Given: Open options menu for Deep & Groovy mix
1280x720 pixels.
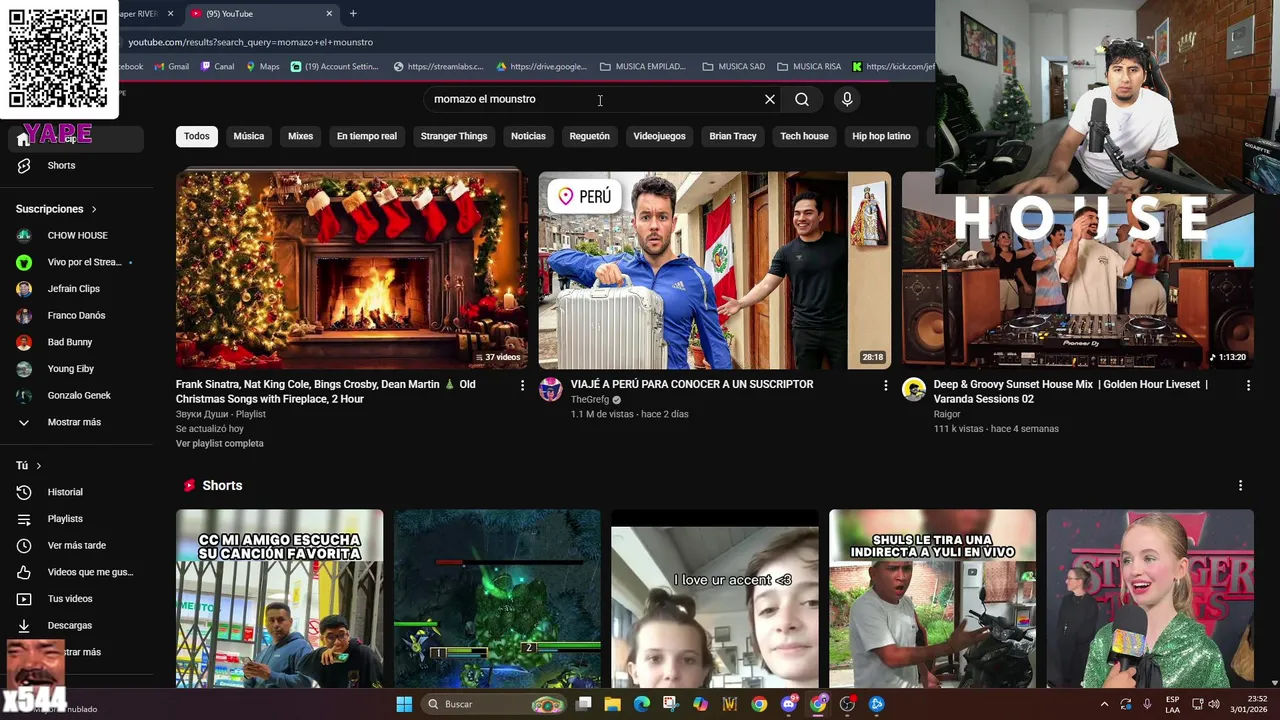Looking at the screenshot, I should 1248,385.
